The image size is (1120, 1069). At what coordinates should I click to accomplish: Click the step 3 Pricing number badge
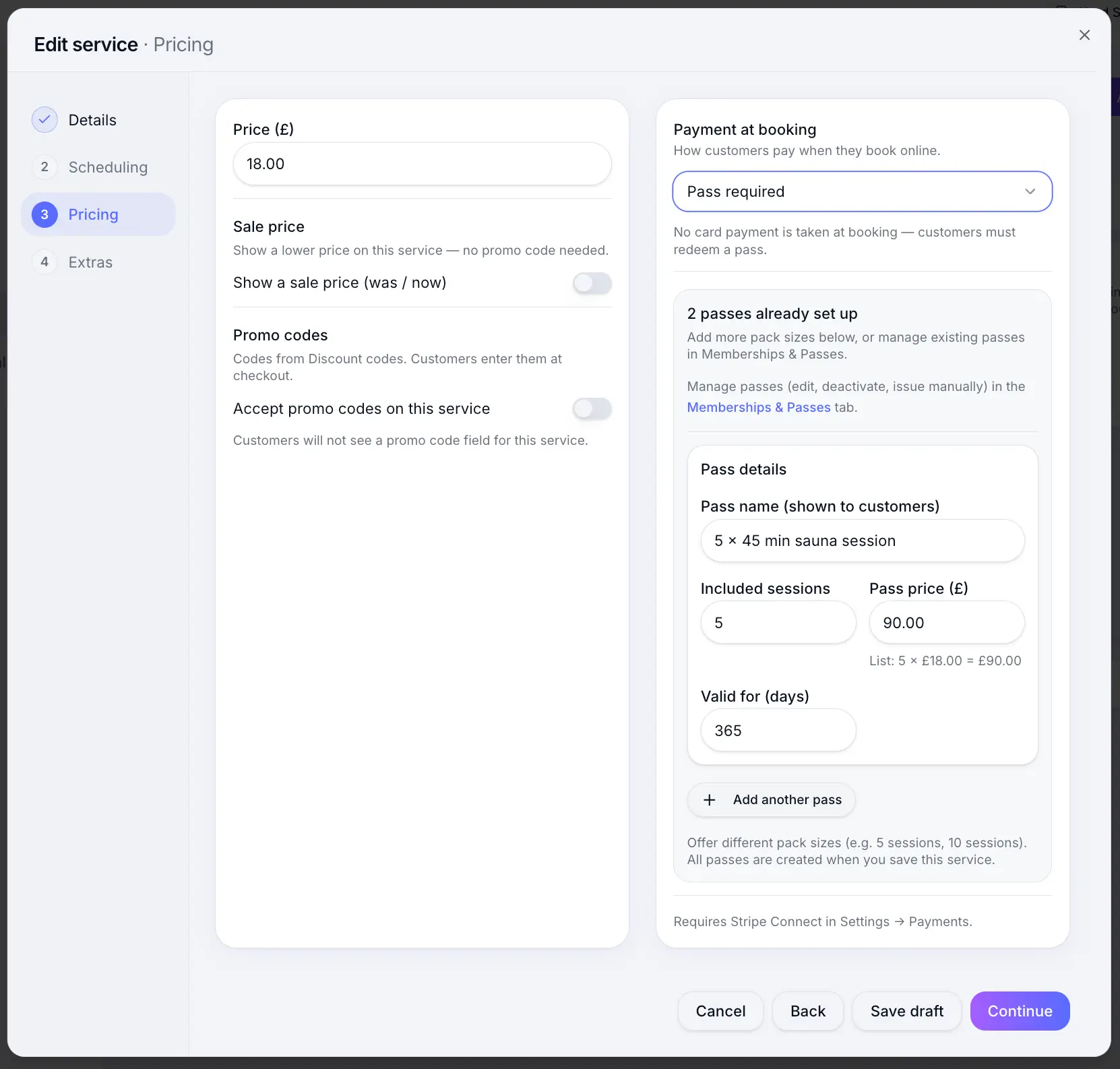[44, 214]
